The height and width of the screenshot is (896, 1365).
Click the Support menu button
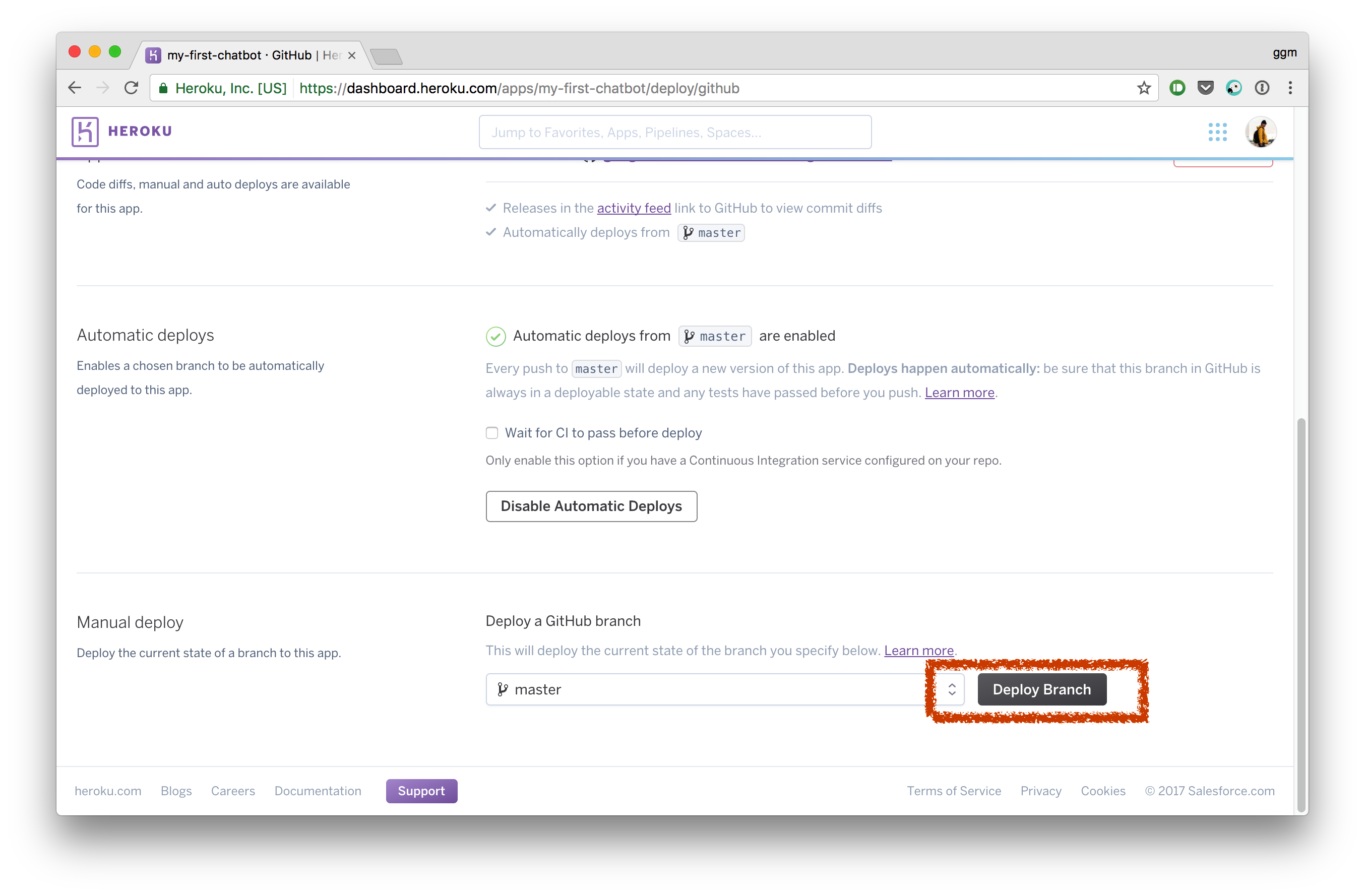[x=421, y=790]
